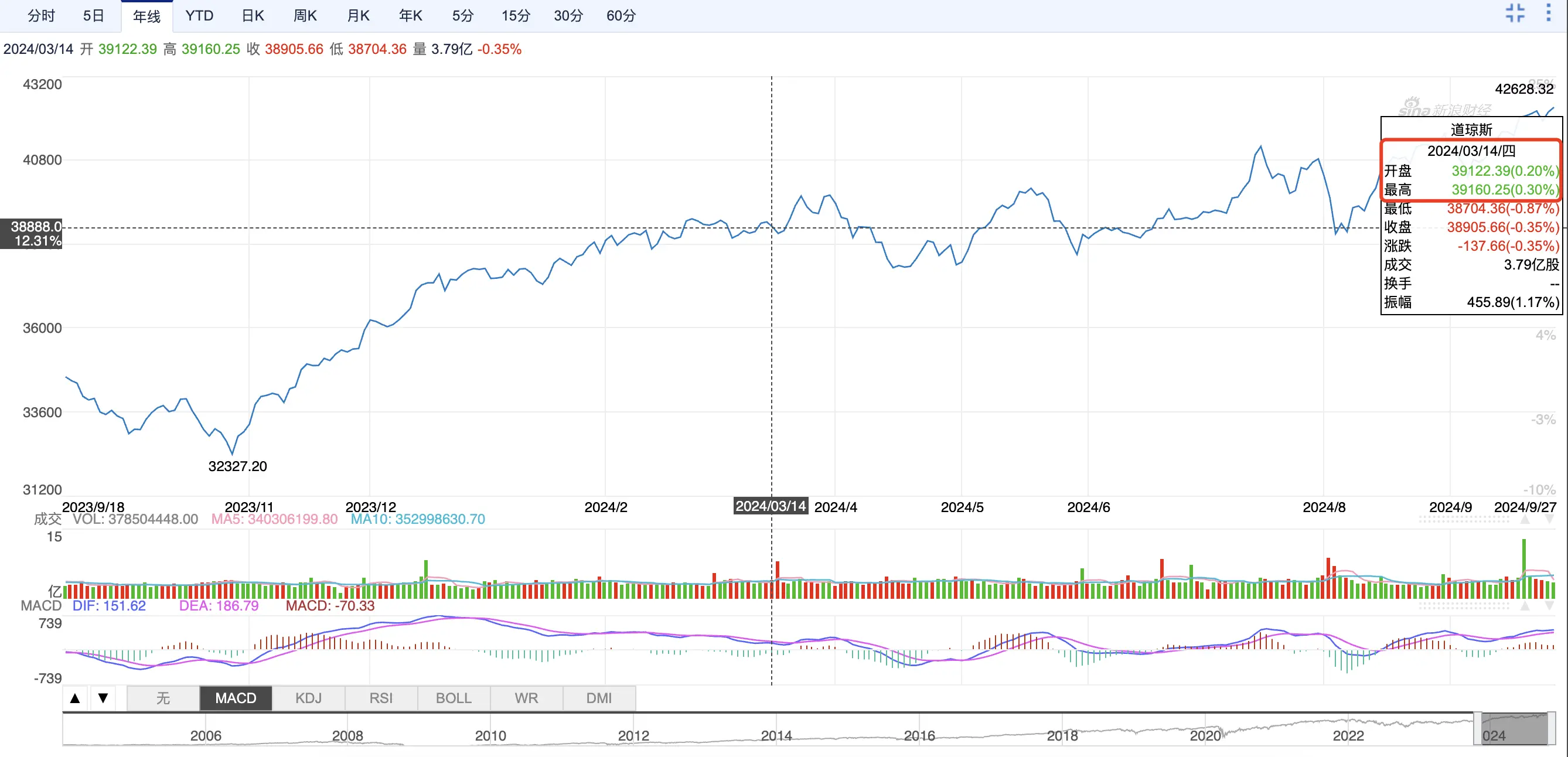Show the 60分 chart

click(x=621, y=16)
